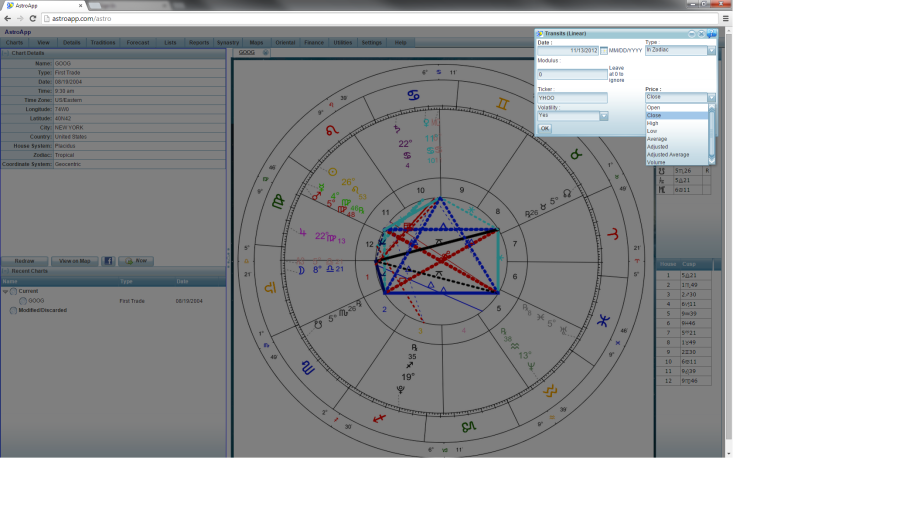The height and width of the screenshot is (506, 900).
Task: Click the browser back arrow
Action: tap(8, 19)
